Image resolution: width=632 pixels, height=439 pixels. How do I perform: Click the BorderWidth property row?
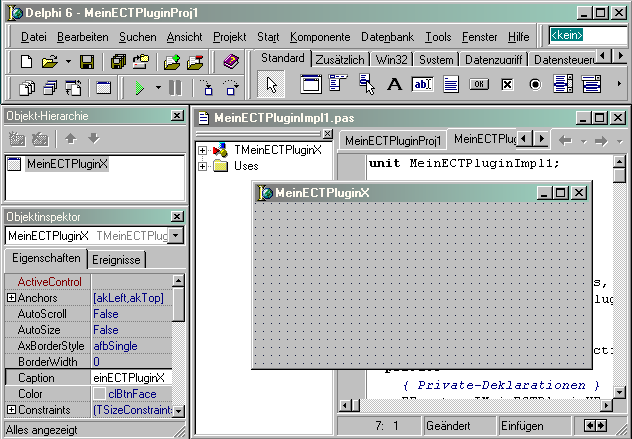point(88,362)
